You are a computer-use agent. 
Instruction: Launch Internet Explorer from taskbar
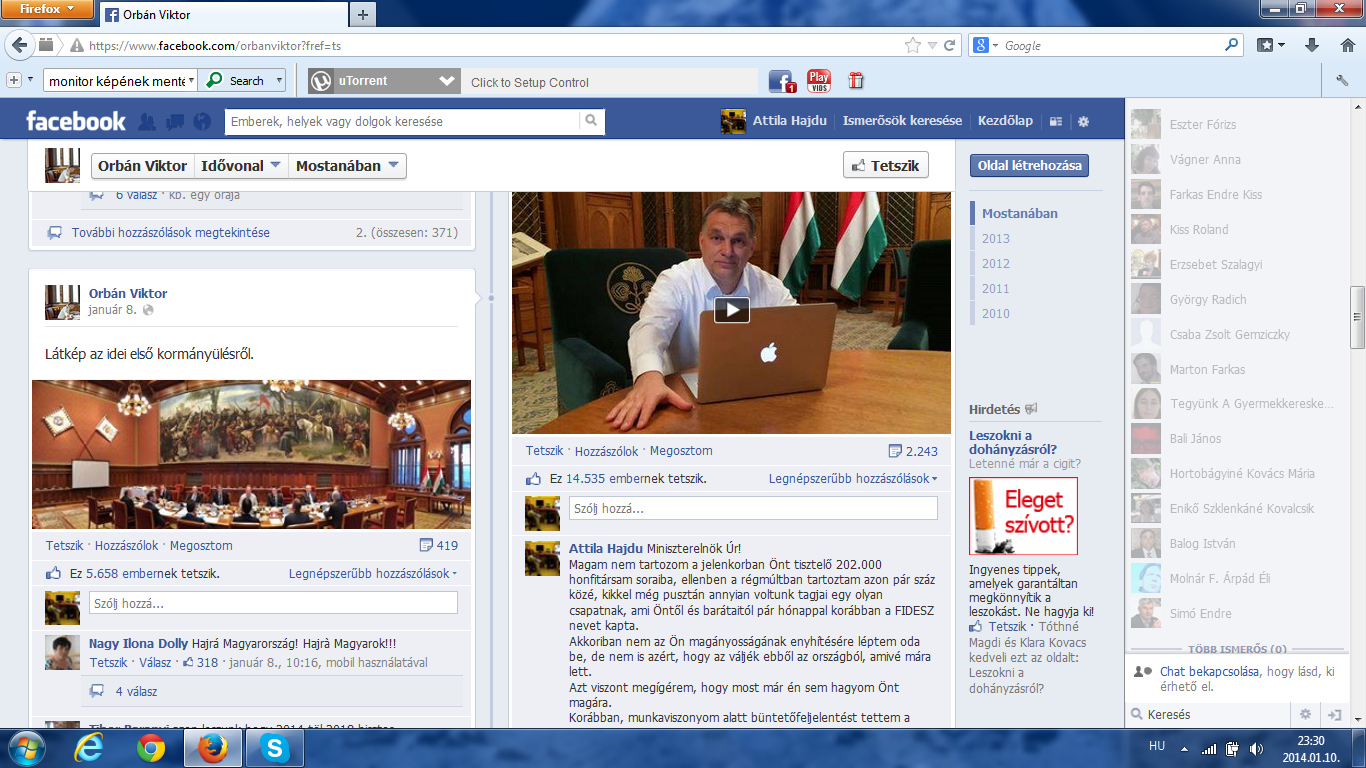point(89,748)
